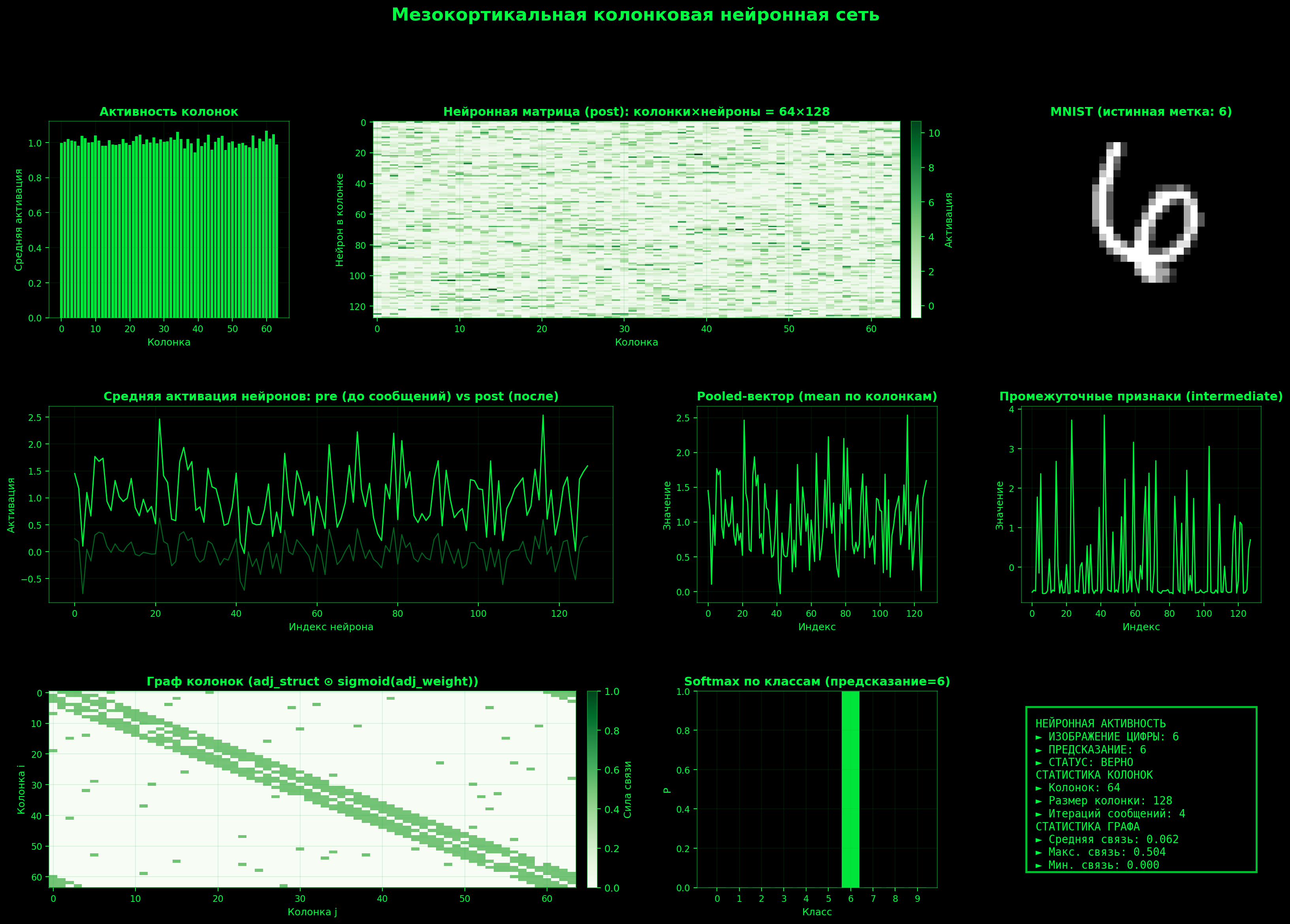The width and height of the screenshot is (1290, 924).
Task: Click the 'Активность колонок' chart title
Action: tap(168, 112)
